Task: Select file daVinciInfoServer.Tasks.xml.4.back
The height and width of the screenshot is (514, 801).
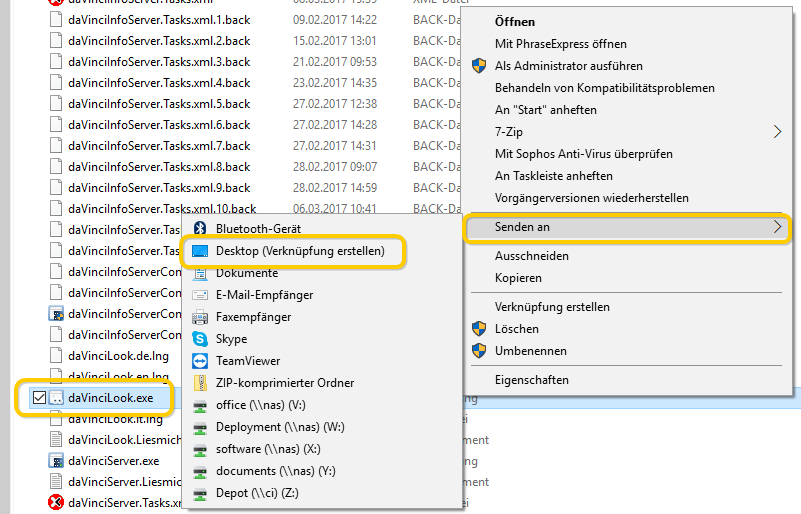Action: coord(159,83)
